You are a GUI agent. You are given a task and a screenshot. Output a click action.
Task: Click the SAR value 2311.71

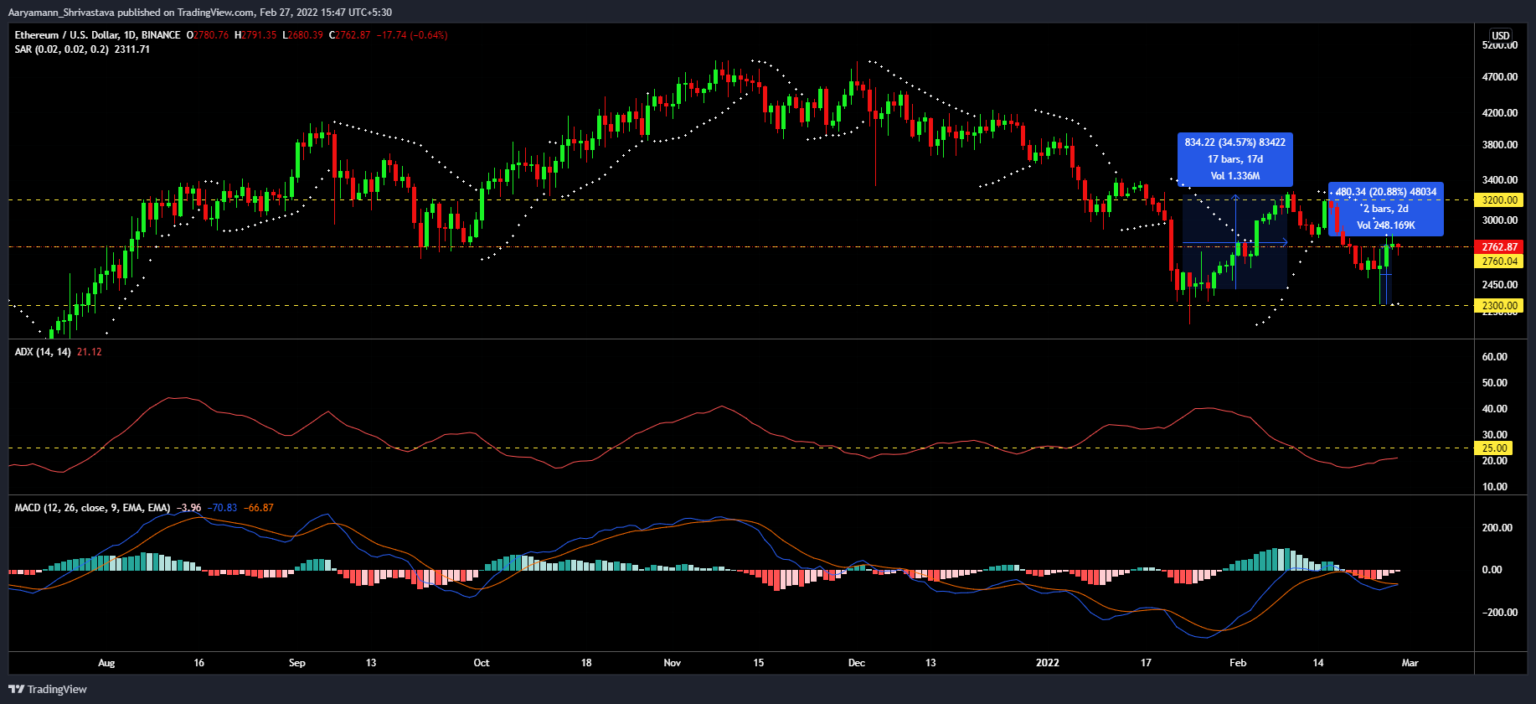tap(133, 49)
